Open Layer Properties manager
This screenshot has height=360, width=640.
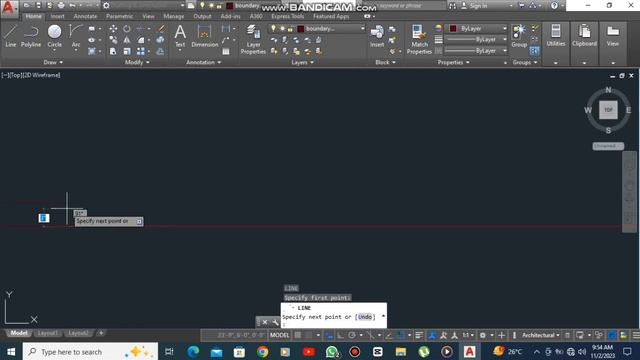pos(253,39)
